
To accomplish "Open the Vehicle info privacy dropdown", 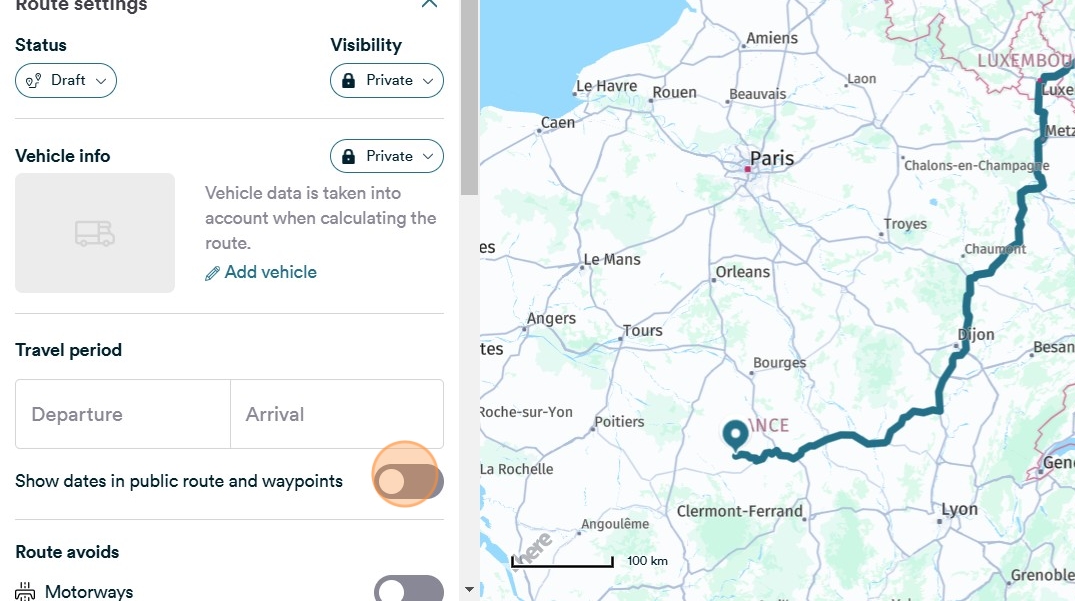I will point(387,157).
